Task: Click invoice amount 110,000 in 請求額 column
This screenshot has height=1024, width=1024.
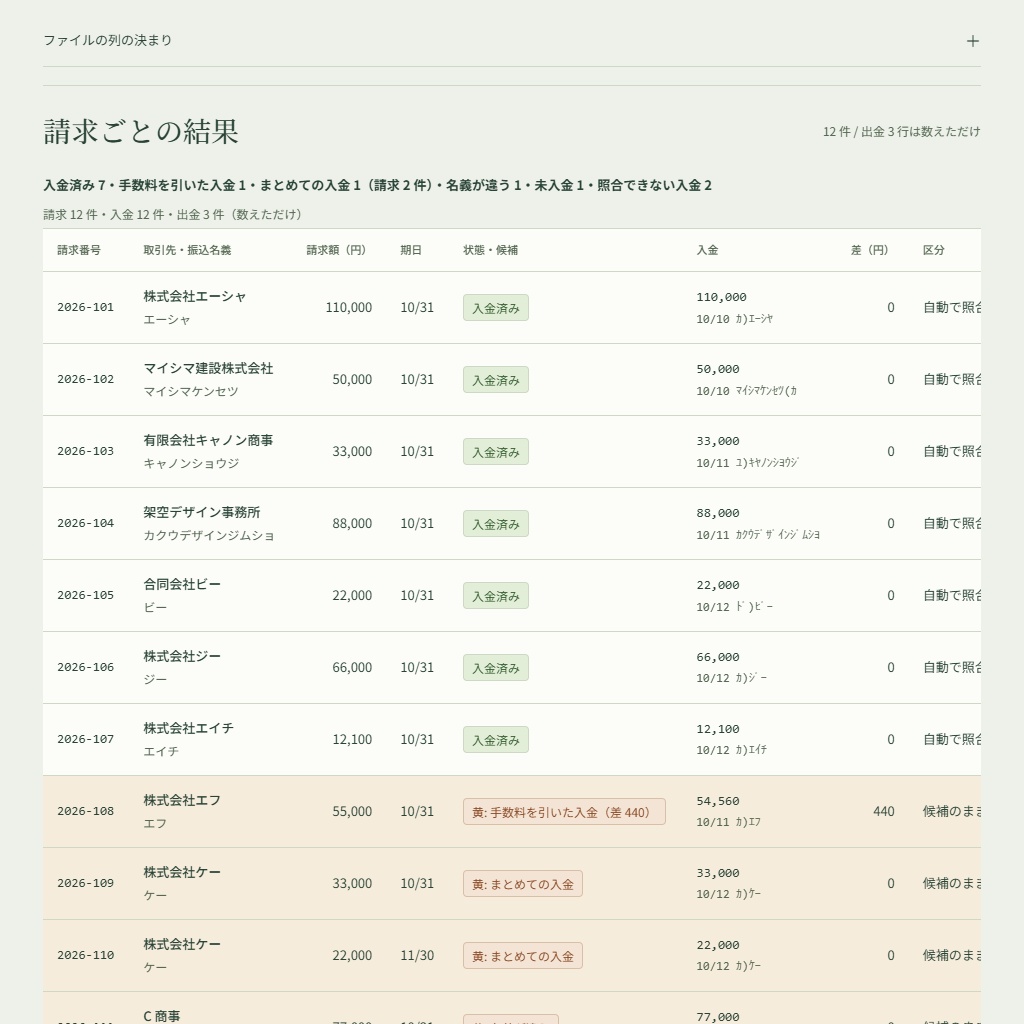Action: point(349,308)
